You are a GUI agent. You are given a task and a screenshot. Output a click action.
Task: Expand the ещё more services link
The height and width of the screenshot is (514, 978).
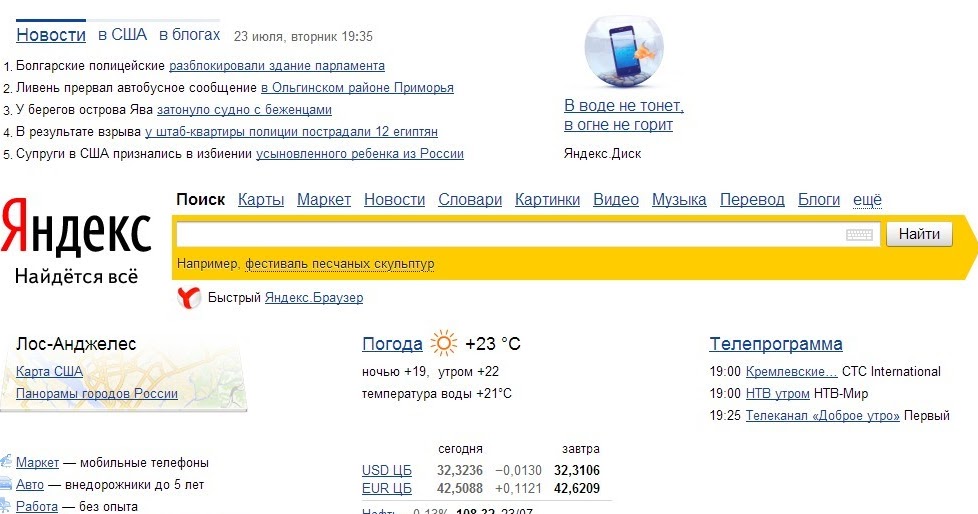(x=867, y=200)
